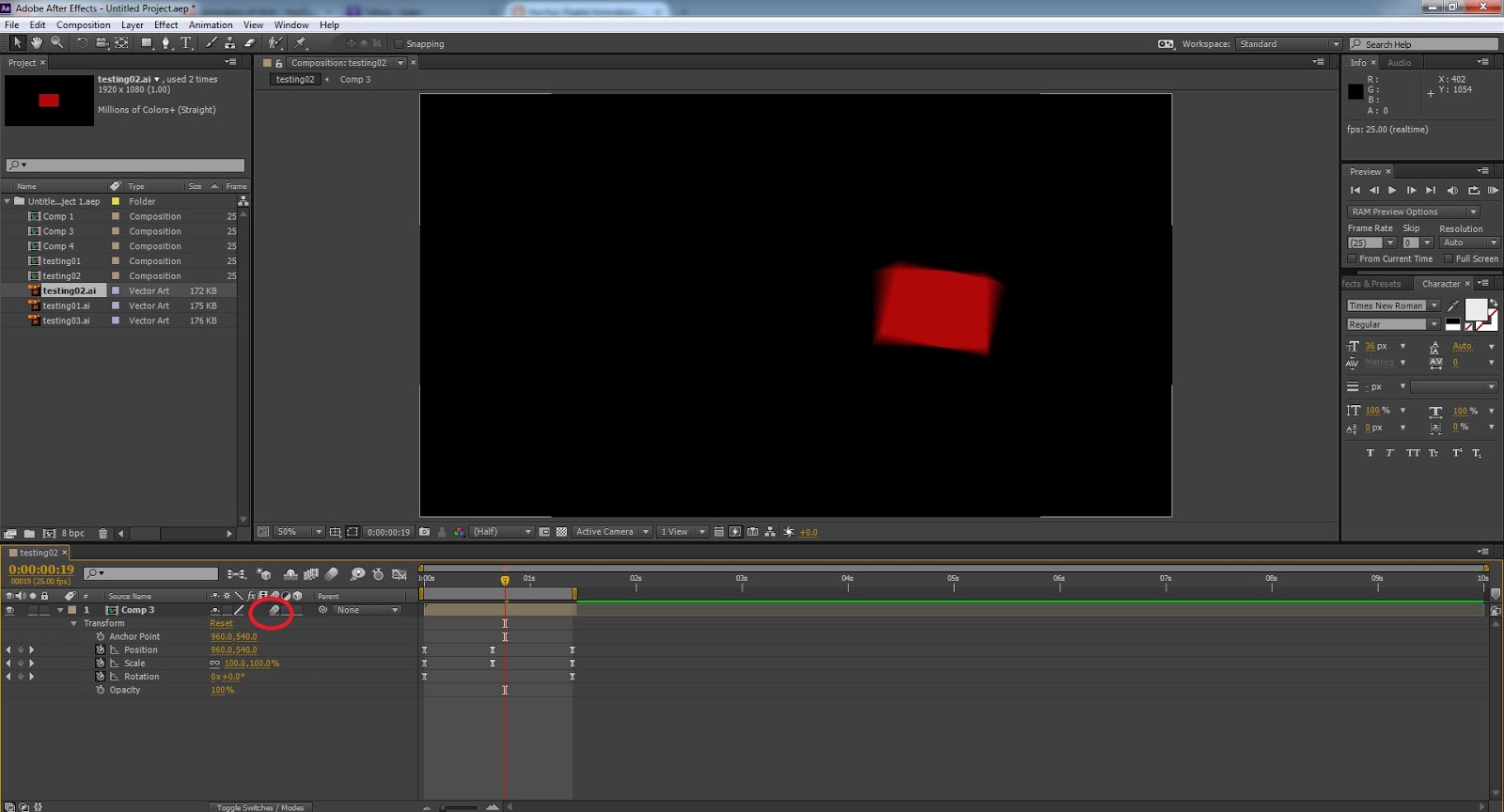Toggle the Rotation property stopwatch
The height and width of the screenshot is (812, 1504).
click(101, 677)
